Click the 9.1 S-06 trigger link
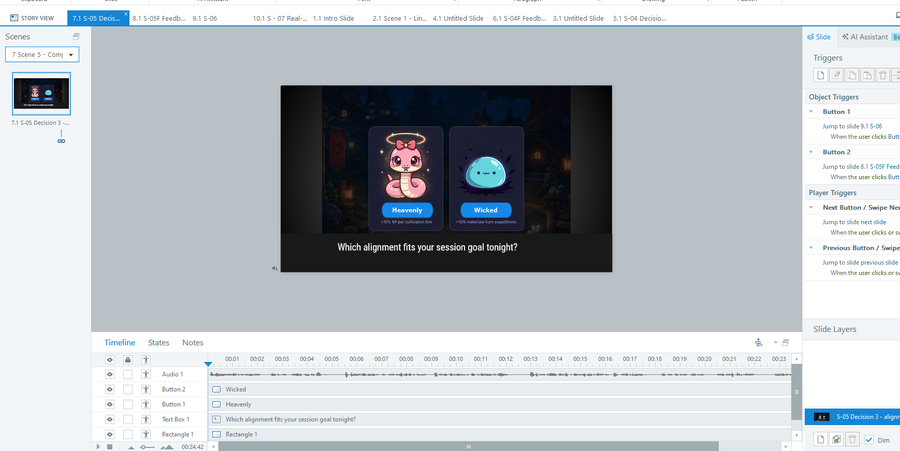The image size is (900, 451). (x=871, y=126)
